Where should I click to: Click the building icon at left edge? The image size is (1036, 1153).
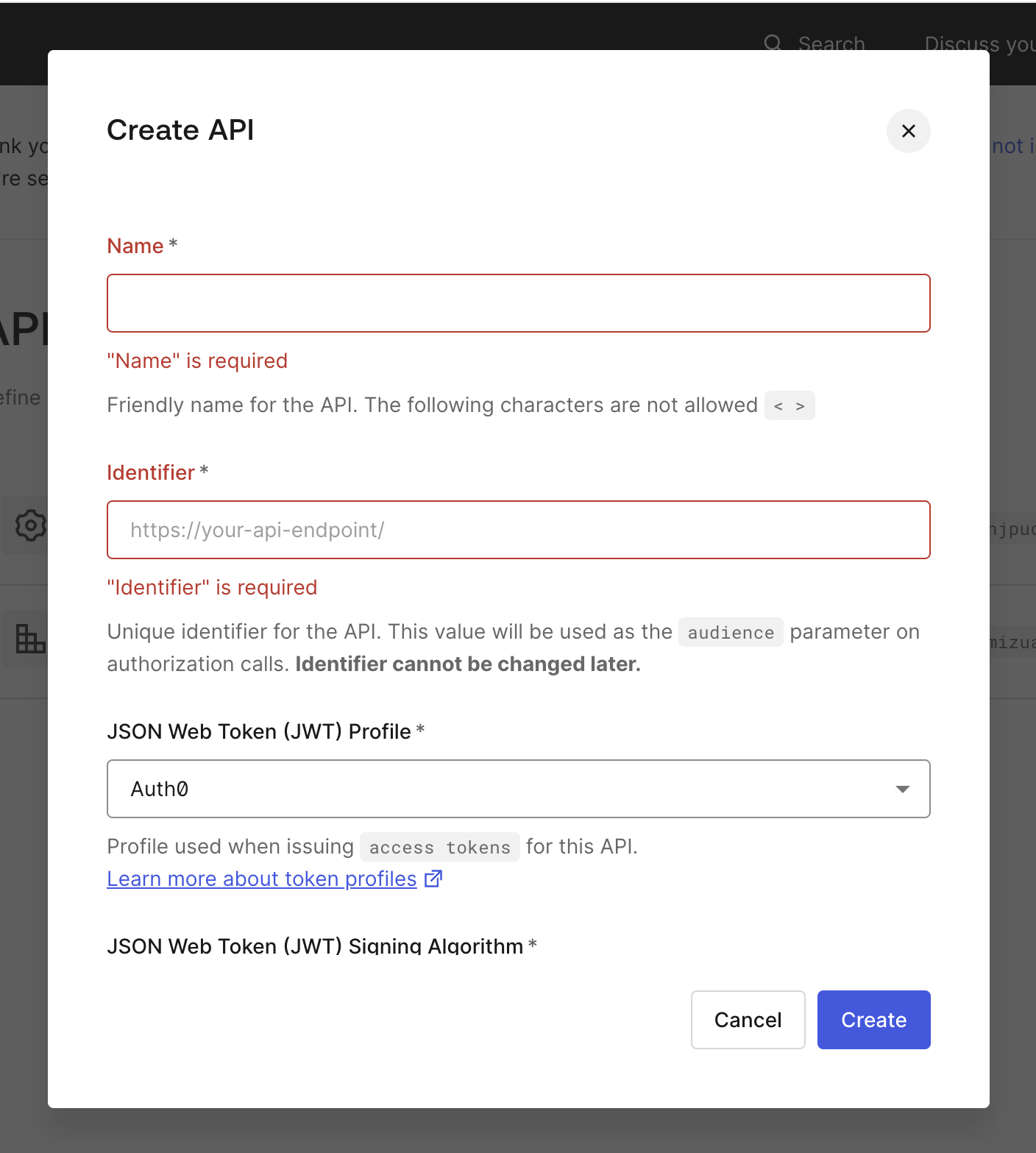(x=30, y=639)
